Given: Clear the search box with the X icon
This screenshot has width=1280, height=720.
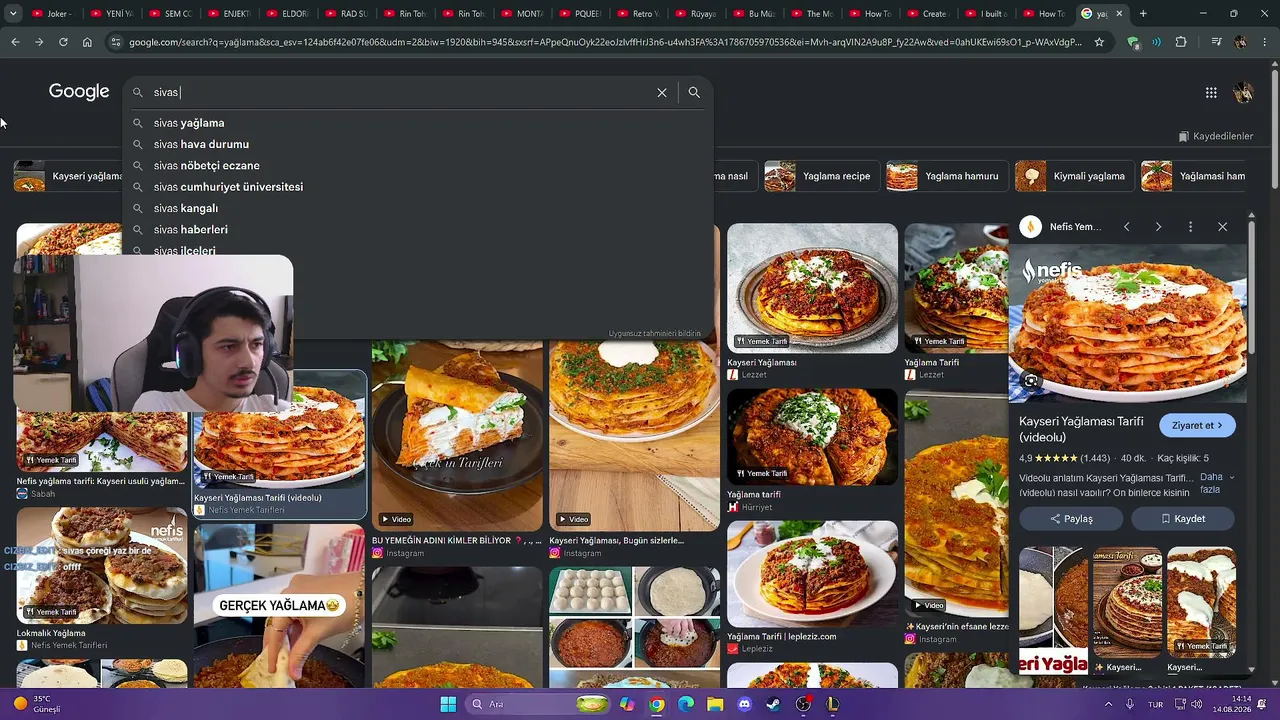Looking at the screenshot, I should [662, 92].
